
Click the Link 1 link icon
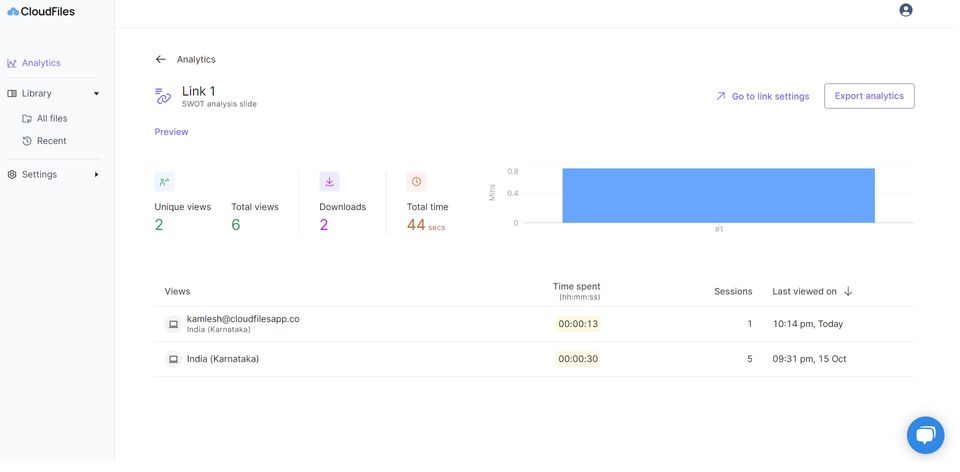click(x=163, y=96)
